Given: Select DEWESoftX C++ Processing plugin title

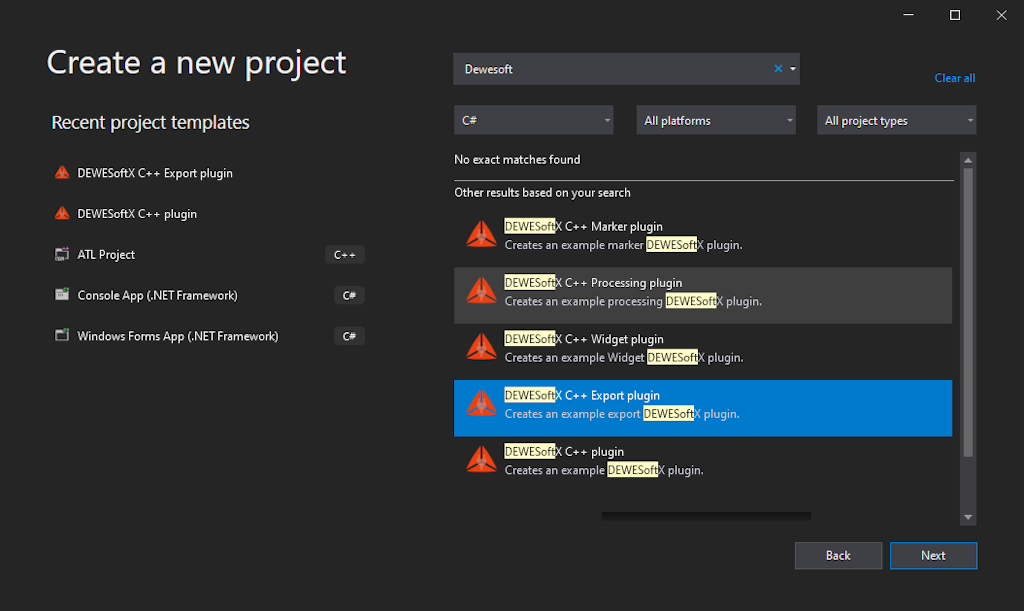Looking at the screenshot, I should coord(593,283).
